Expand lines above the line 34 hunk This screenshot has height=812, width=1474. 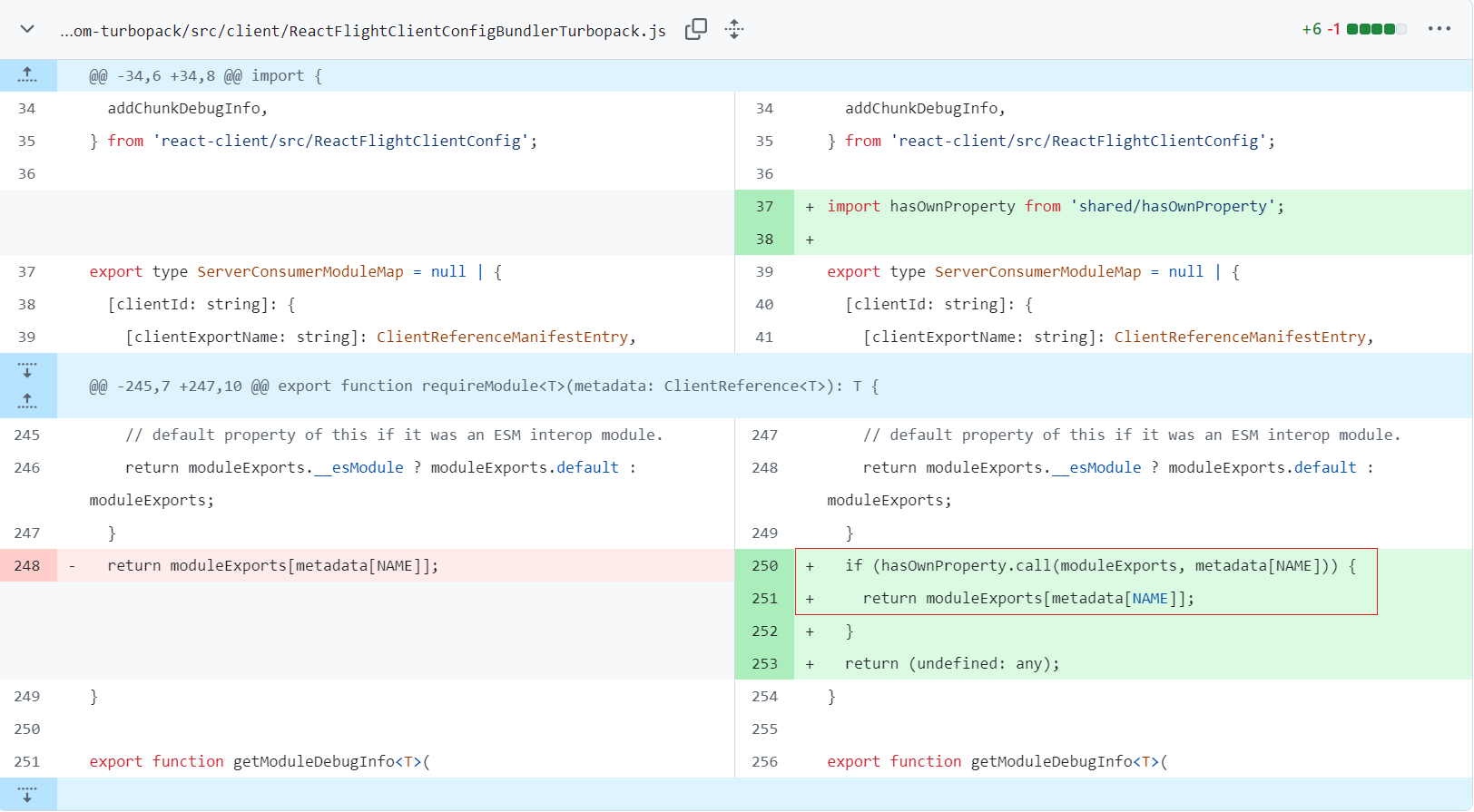(27, 75)
